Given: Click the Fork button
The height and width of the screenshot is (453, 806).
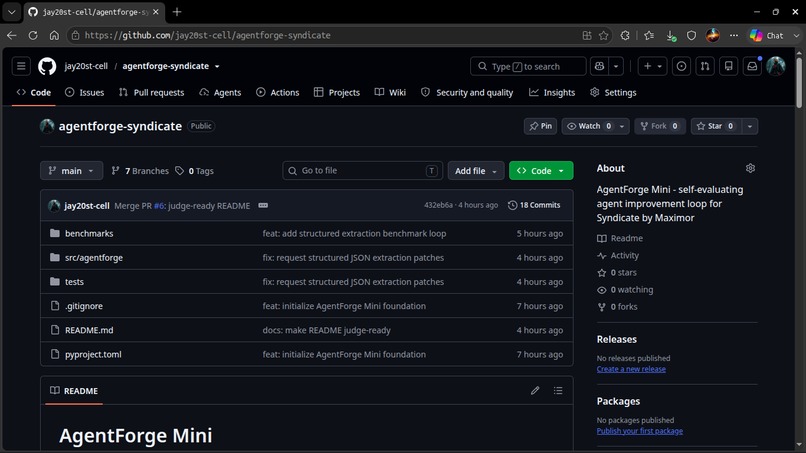Looking at the screenshot, I should point(660,126).
